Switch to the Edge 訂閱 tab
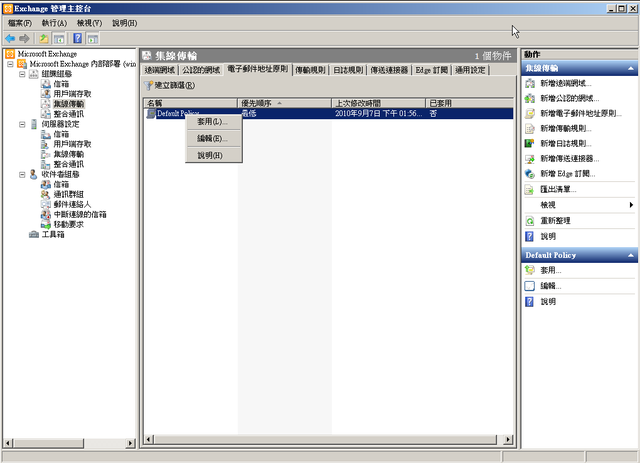This screenshot has width=640, height=463. 431,70
